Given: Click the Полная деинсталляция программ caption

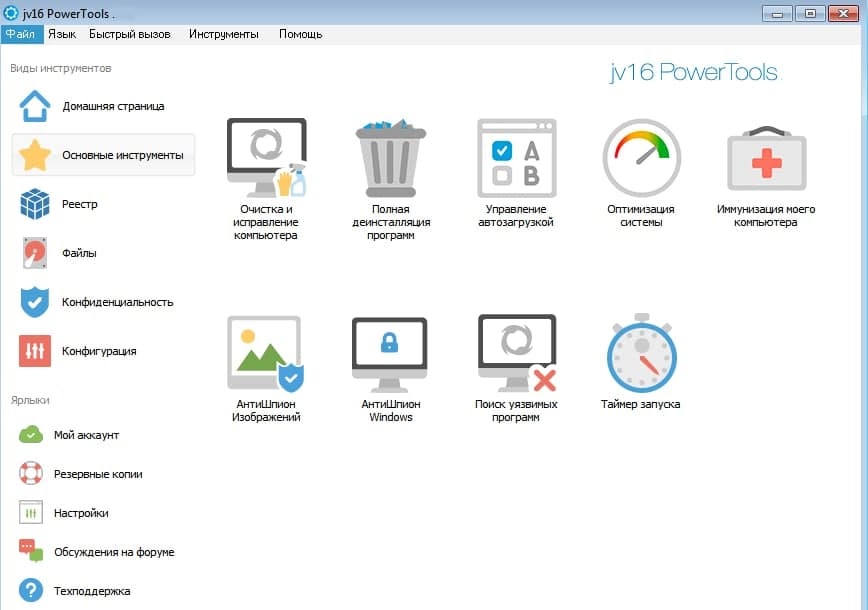Looking at the screenshot, I should point(391,222).
